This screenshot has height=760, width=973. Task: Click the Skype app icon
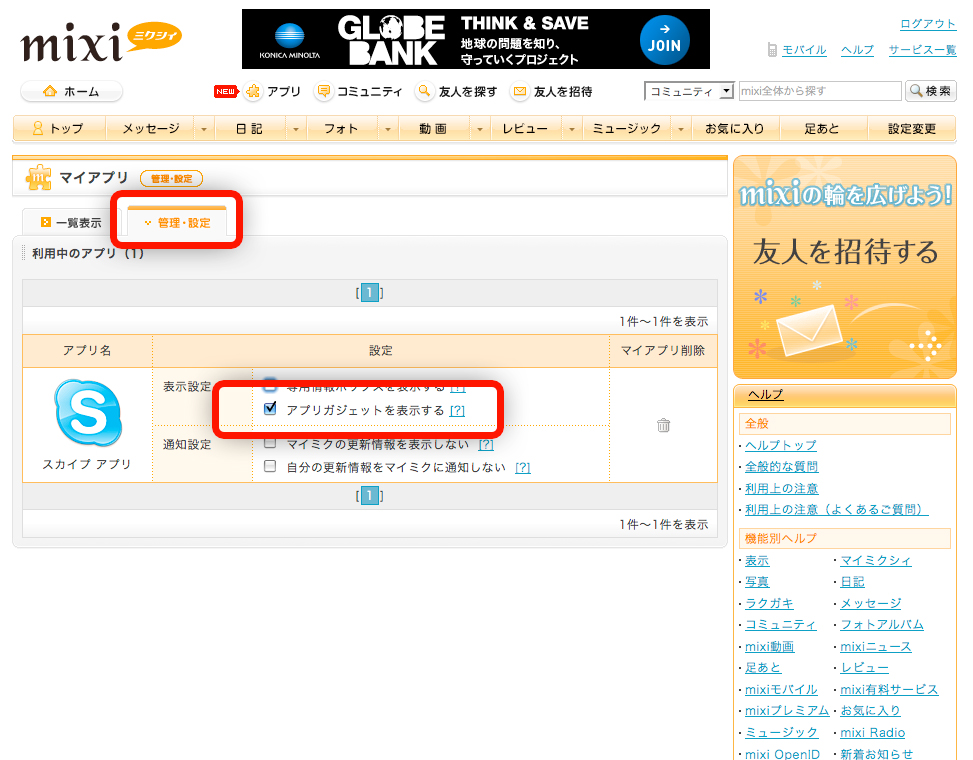point(87,413)
